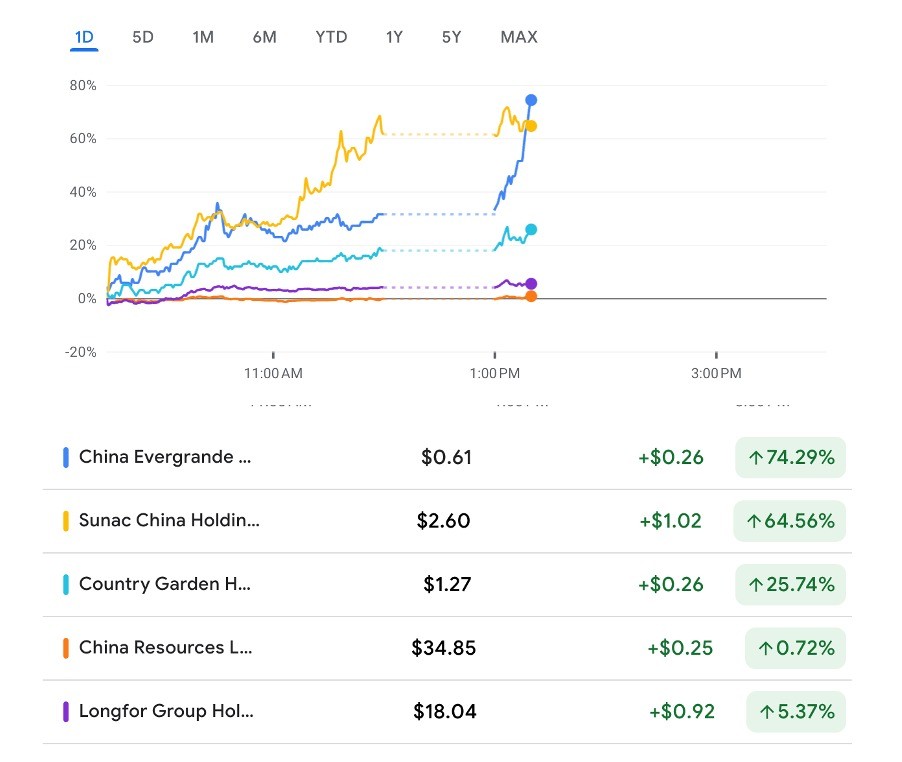Click the 74.29% green change badge
This screenshot has width=902, height=762.
(790, 457)
